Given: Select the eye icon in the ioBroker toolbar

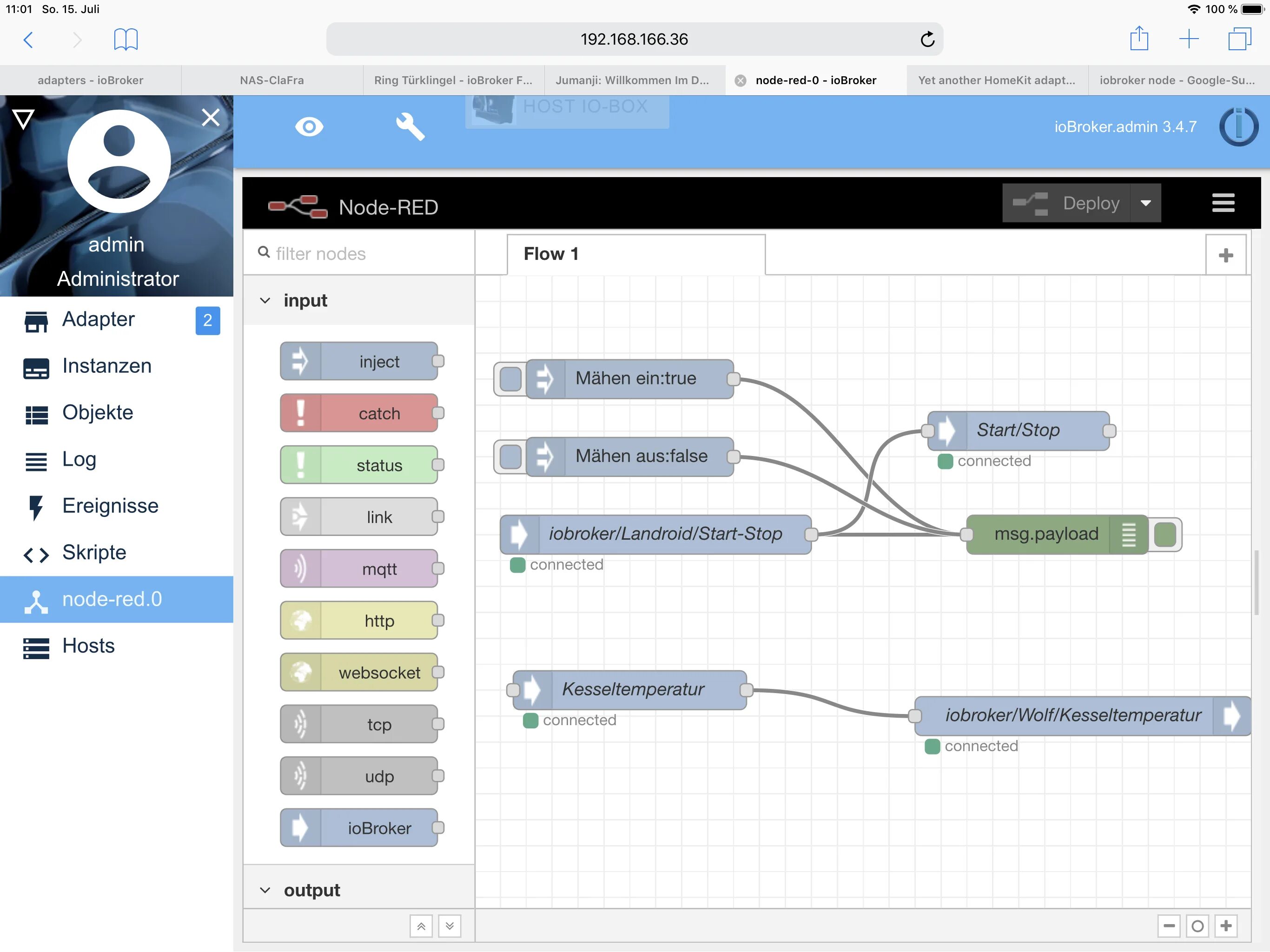Looking at the screenshot, I should [309, 126].
